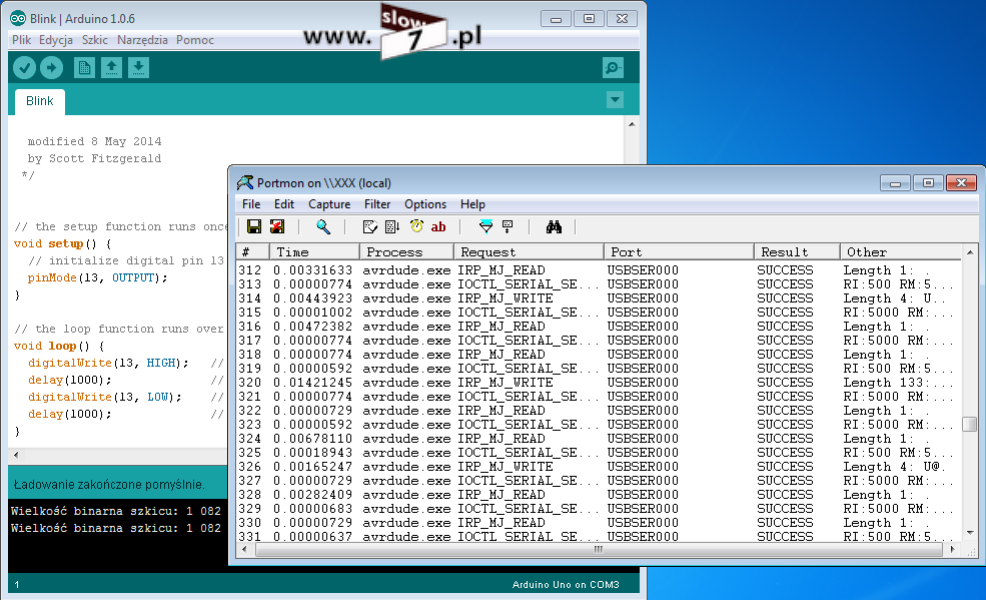Click the floppy icon with red X in Portmon
This screenshot has height=600, width=986.
click(277, 226)
